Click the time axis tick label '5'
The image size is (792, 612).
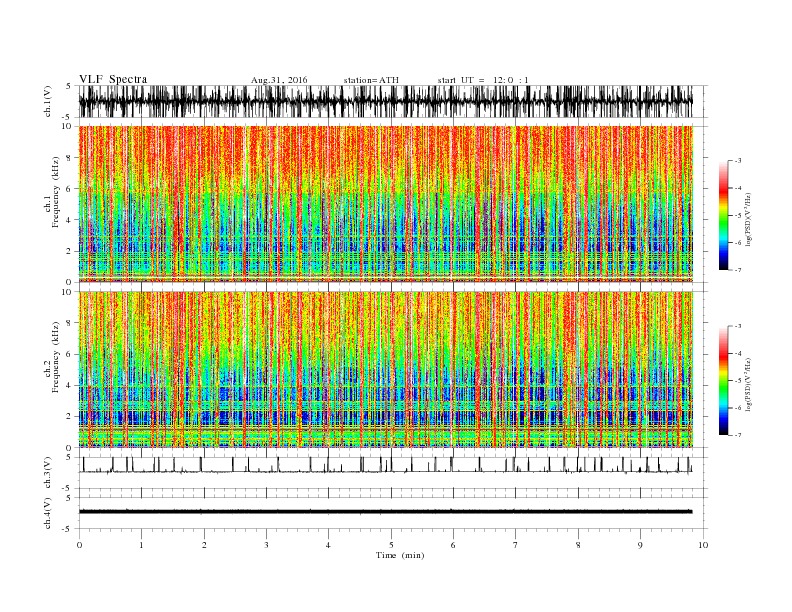391,545
